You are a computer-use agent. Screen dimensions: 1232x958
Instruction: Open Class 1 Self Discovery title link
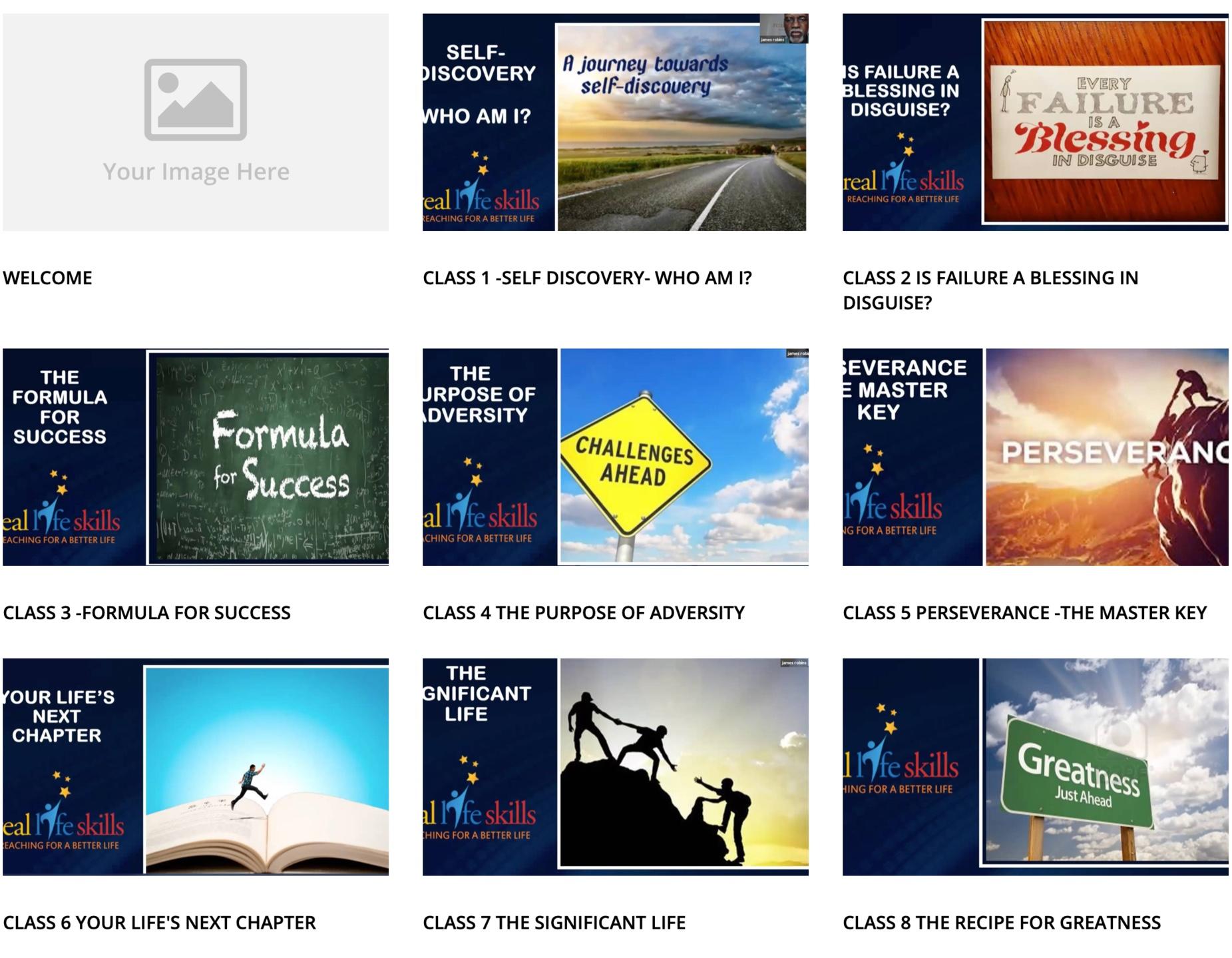click(587, 278)
